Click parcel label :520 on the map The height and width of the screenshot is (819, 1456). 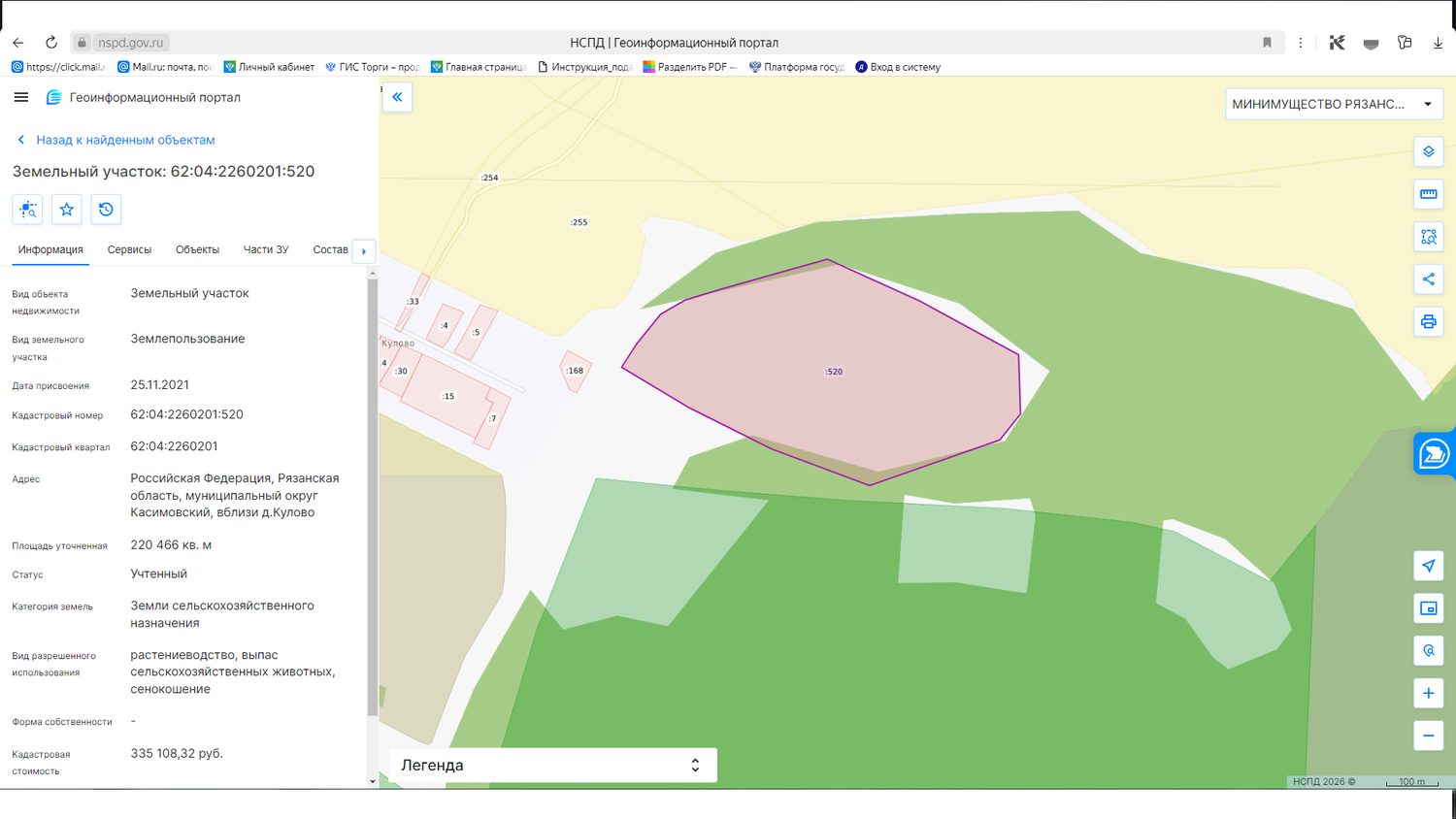834,372
